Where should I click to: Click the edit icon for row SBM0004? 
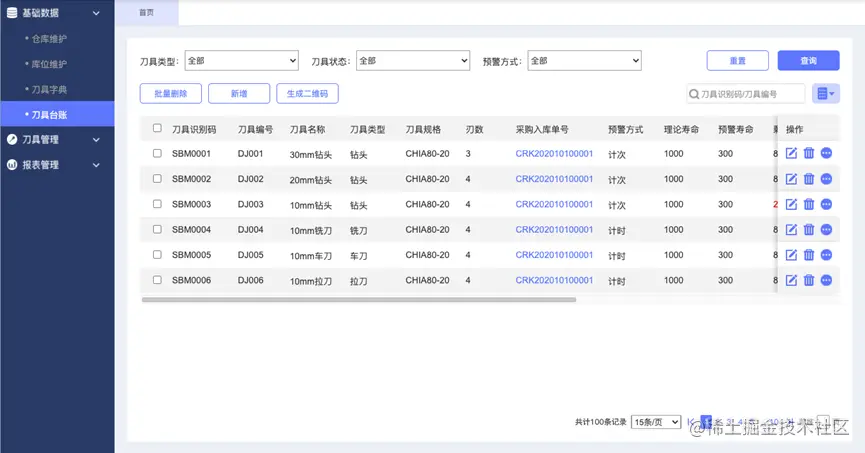[x=791, y=230]
